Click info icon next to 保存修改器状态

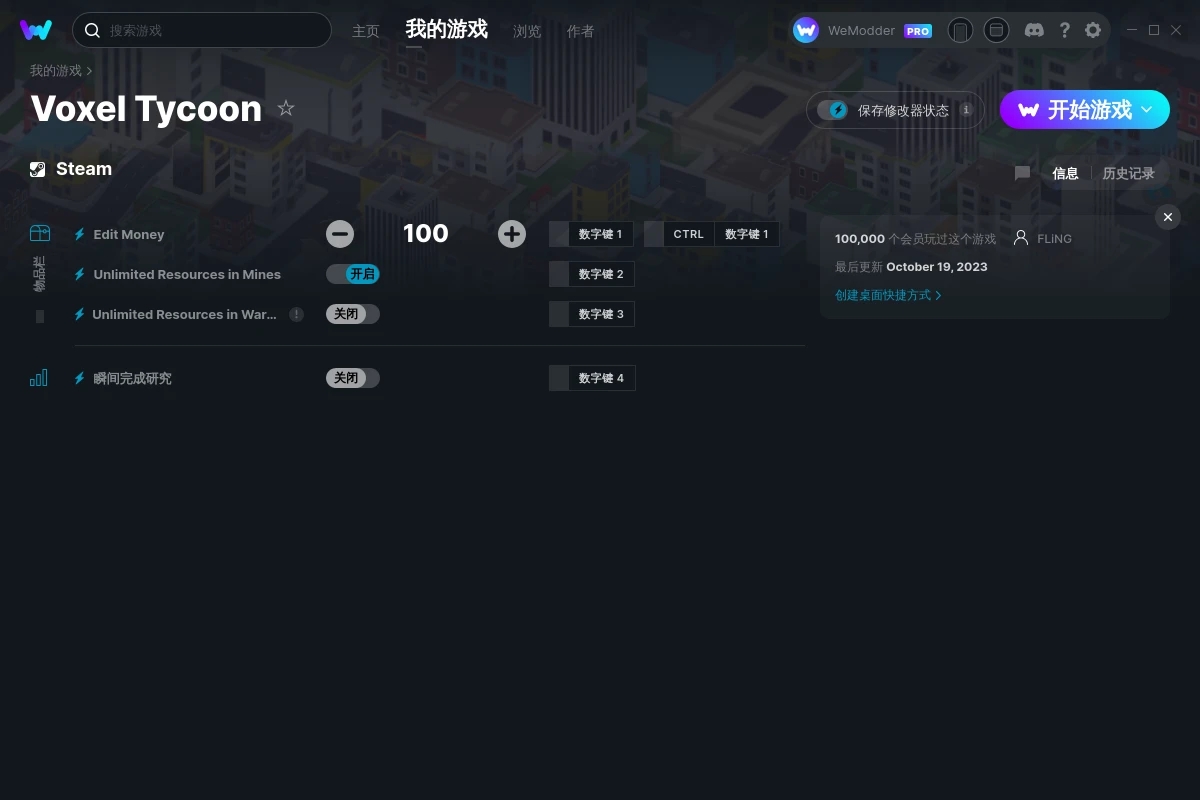(x=966, y=110)
